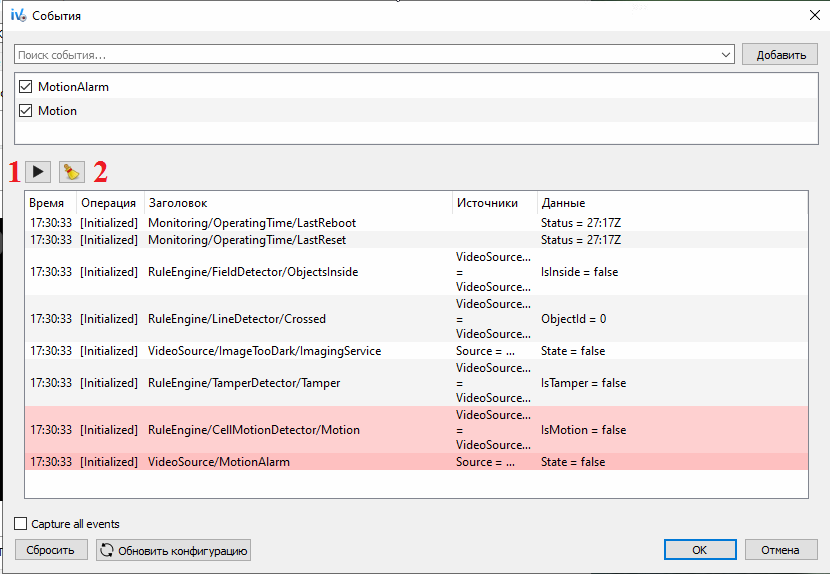Click the Данные column header
830x574 pixels.
[672, 203]
